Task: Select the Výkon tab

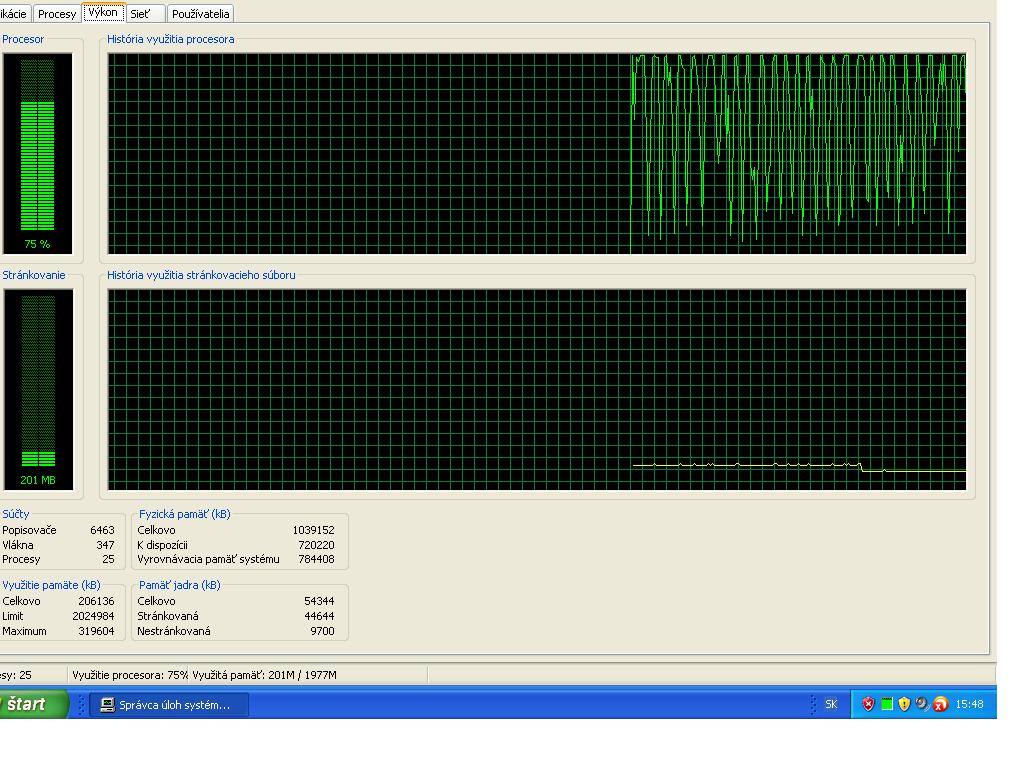Action: click(102, 13)
